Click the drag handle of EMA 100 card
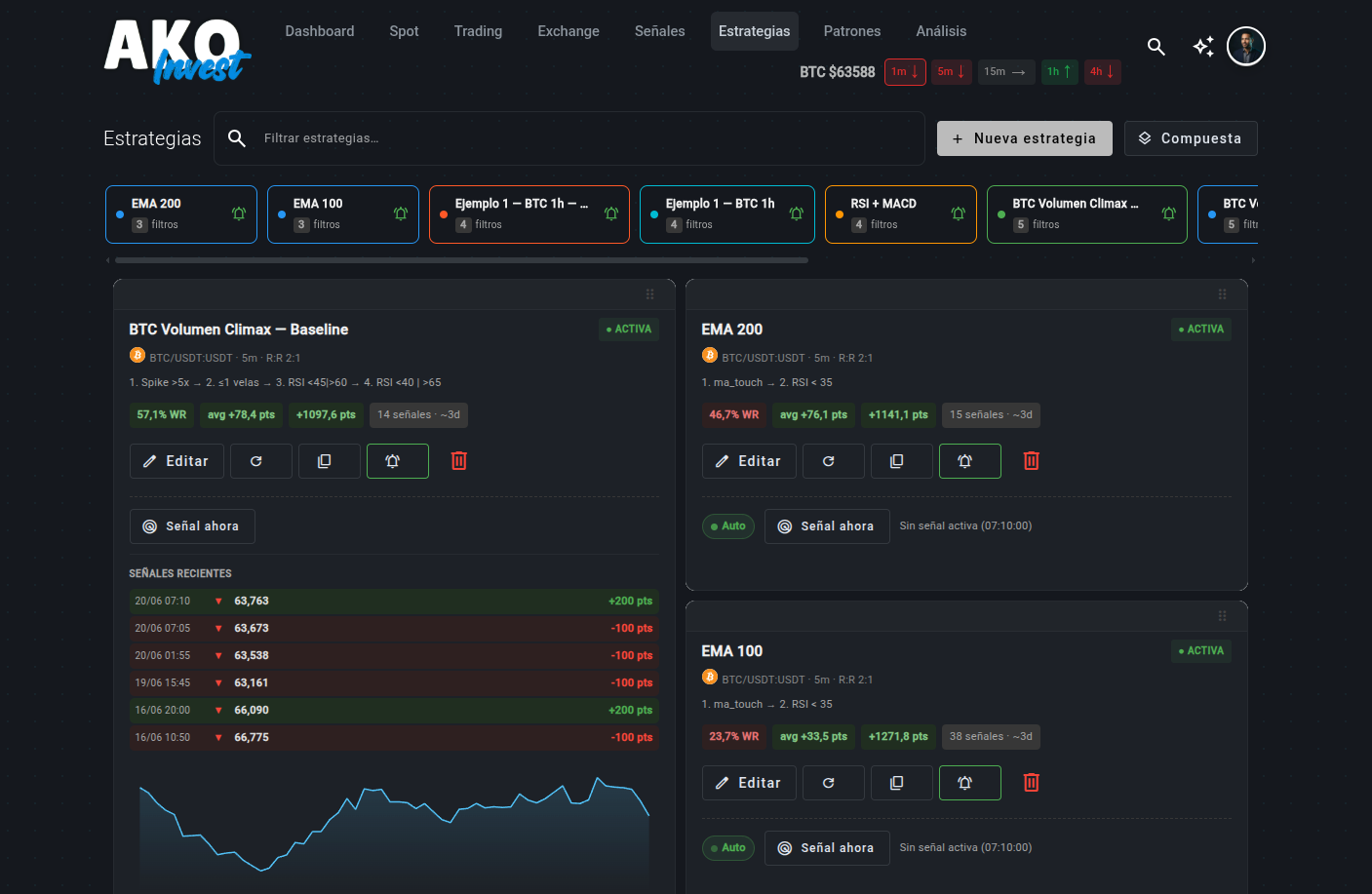 coord(1223,616)
